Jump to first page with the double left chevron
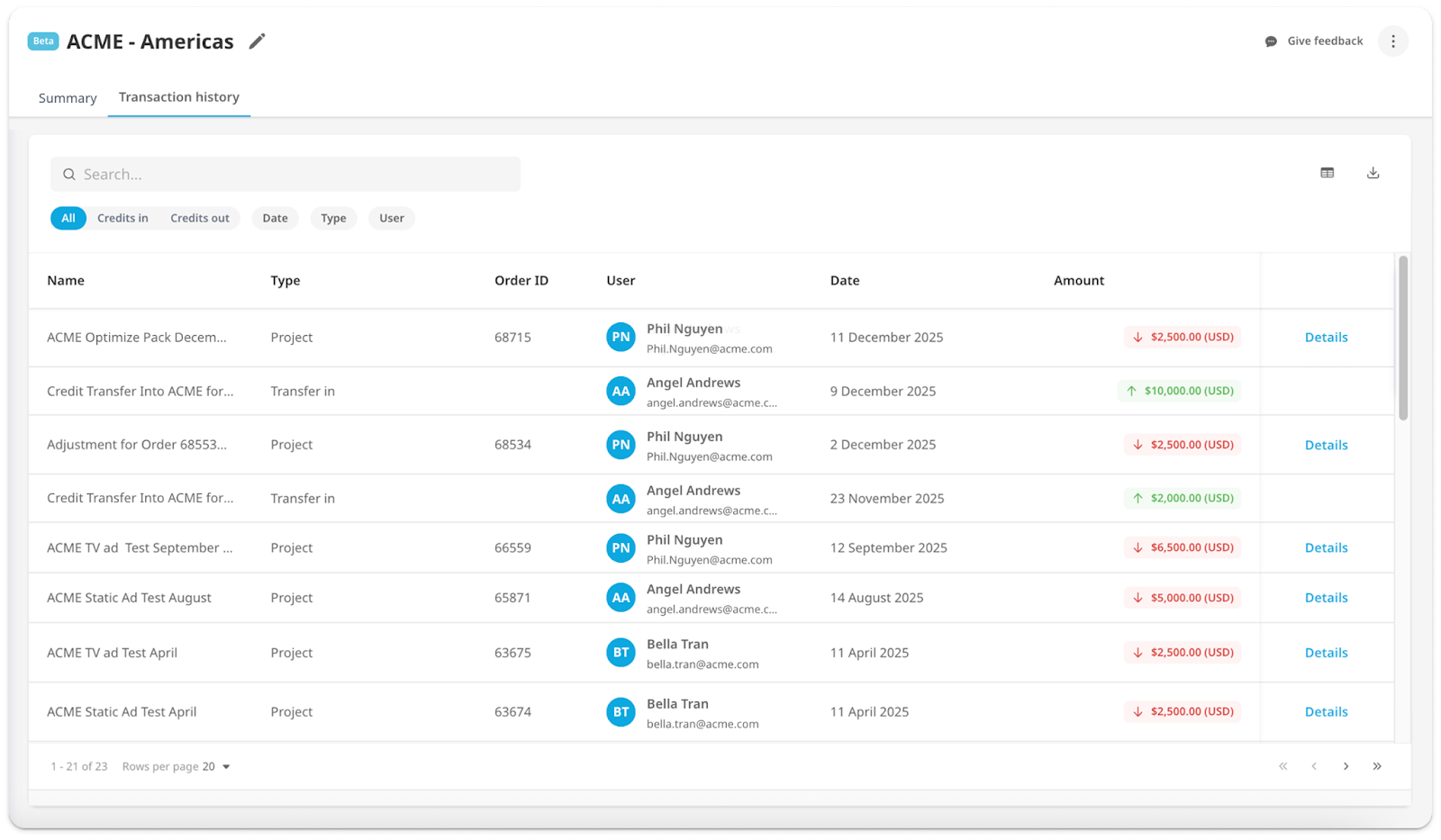 click(x=1283, y=766)
